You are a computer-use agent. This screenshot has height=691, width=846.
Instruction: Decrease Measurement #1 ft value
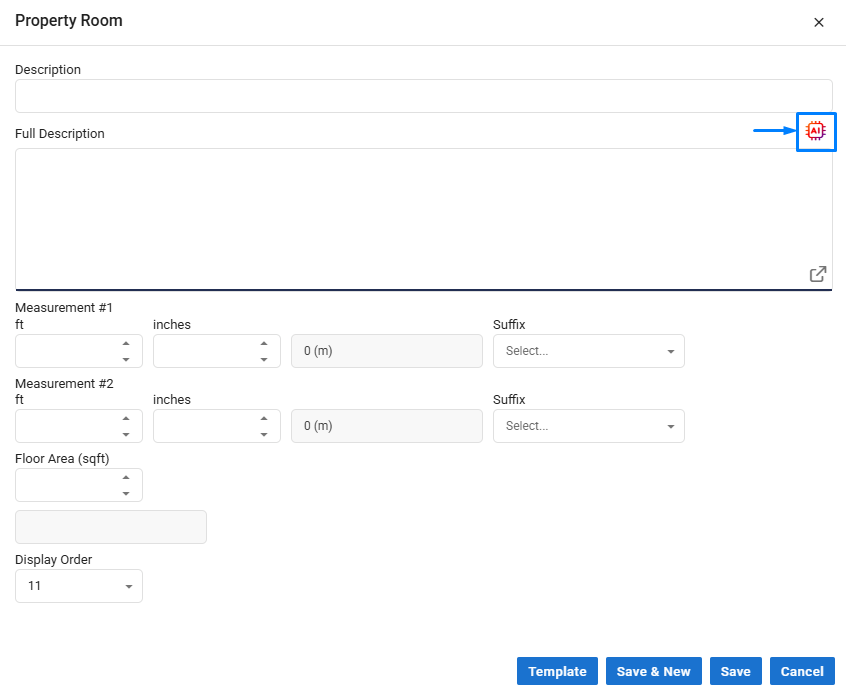tap(126, 359)
